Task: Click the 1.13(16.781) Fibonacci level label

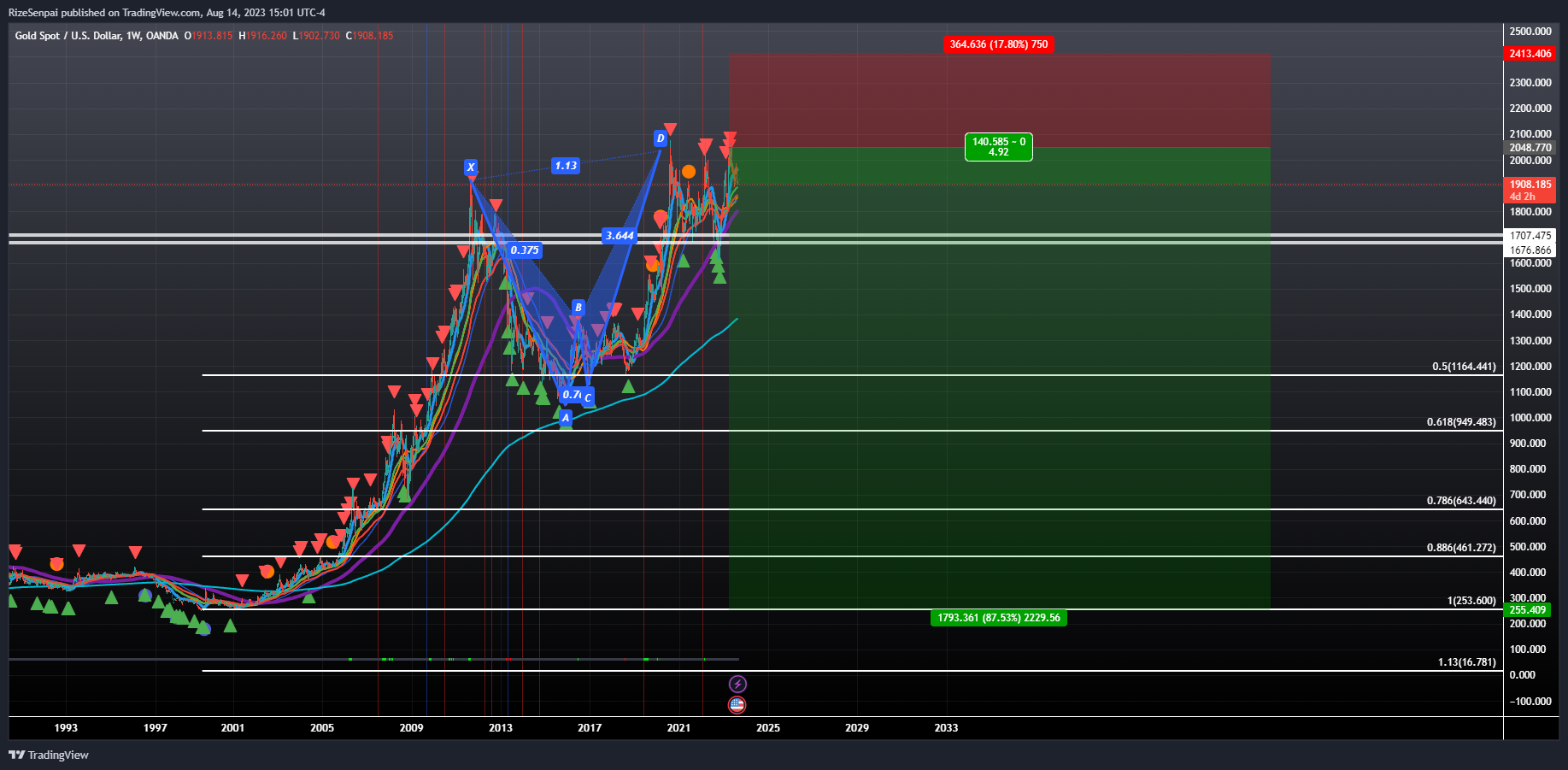Action: coord(1467,662)
